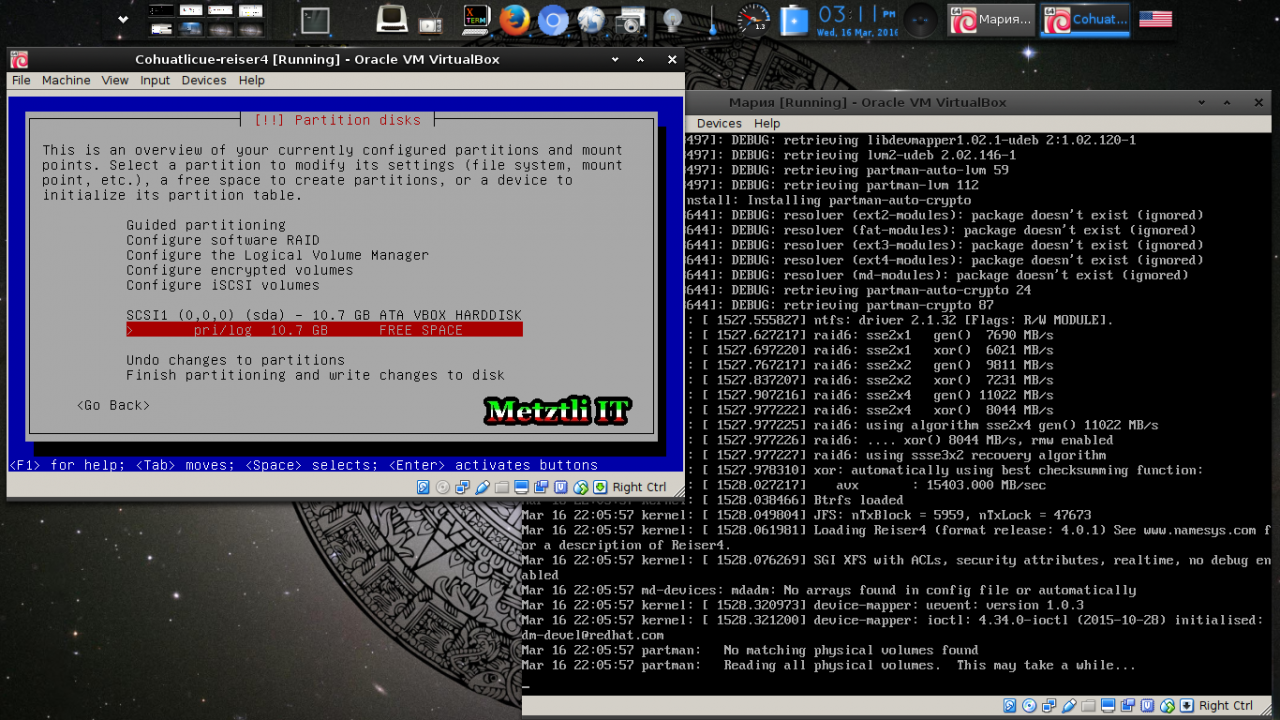Switch to Мария task in the top panel
The height and width of the screenshot is (720, 1280).
[x=991, y=19]
